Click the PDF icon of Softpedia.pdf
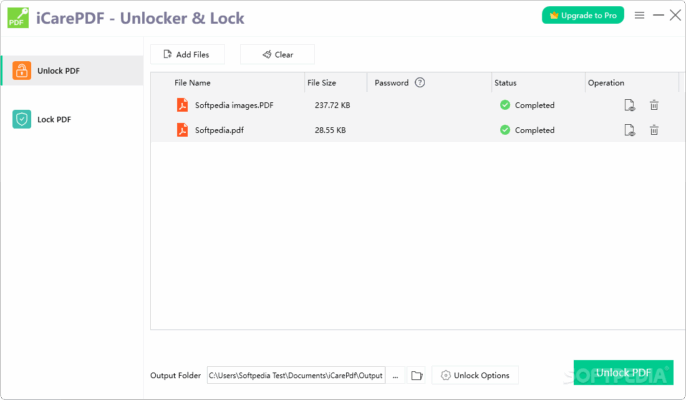The image size is (686, 400). point(182,130)
